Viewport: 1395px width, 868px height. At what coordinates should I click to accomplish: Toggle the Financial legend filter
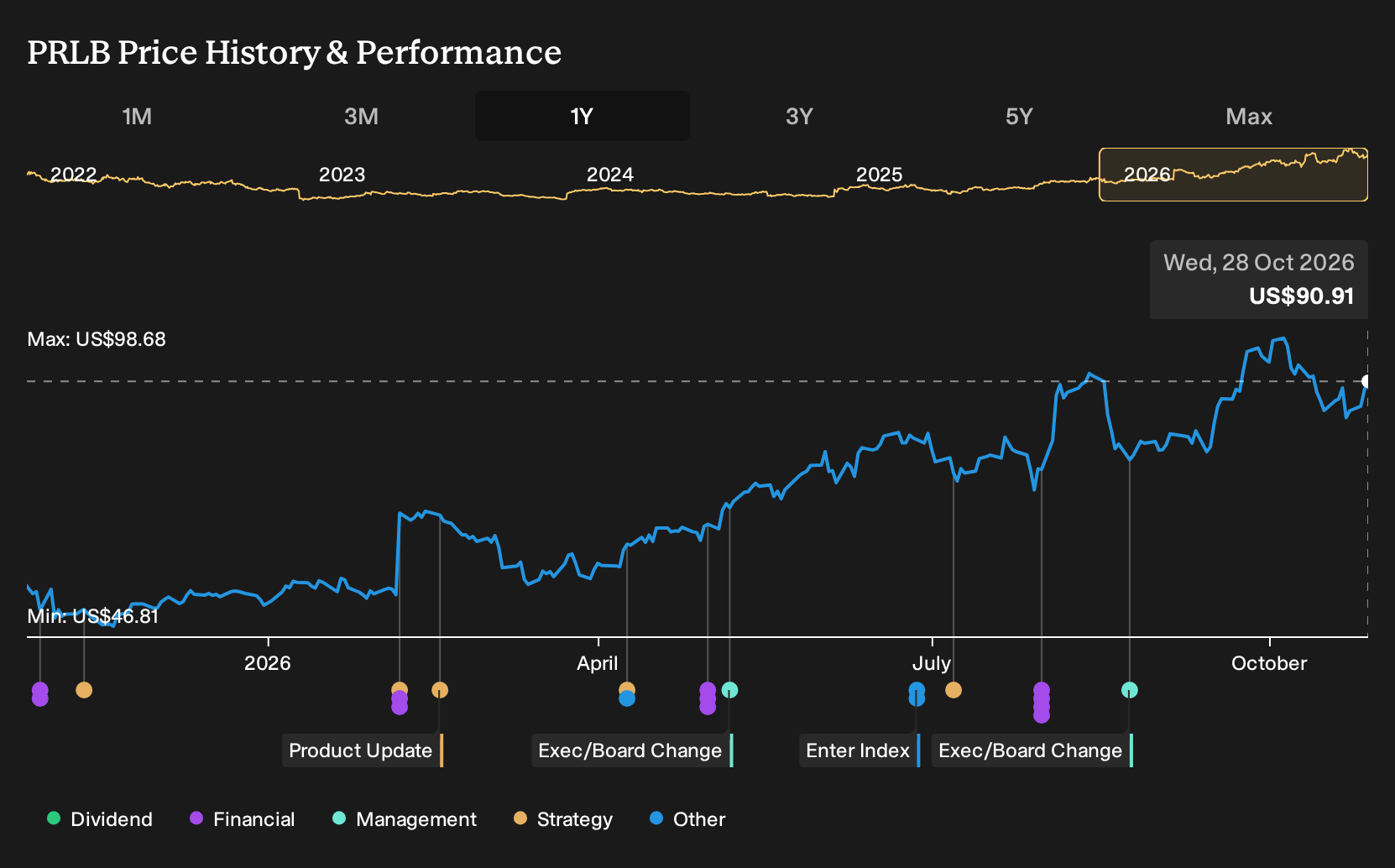pyautogui.click(x=242, y=818)
